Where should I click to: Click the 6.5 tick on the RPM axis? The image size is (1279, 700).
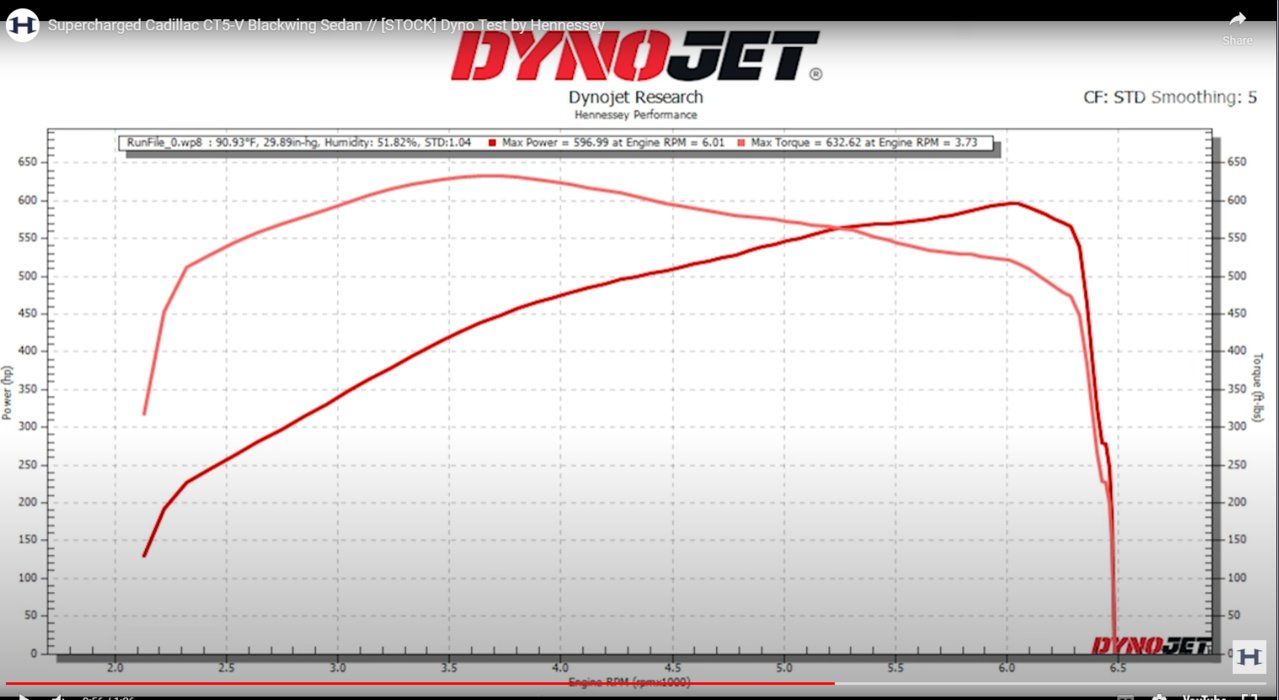[1118, 667]
